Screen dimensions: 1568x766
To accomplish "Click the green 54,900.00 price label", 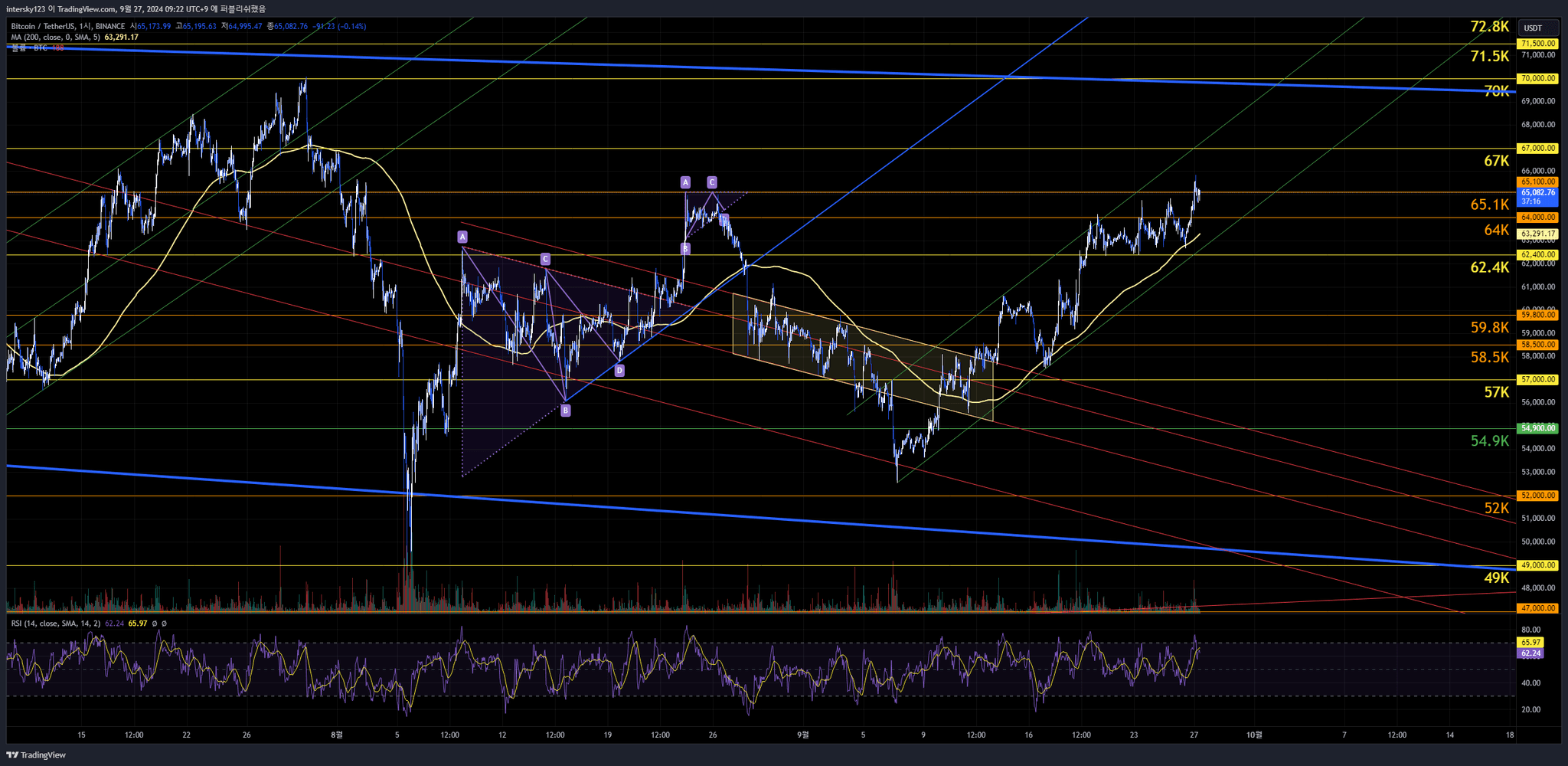I will [x=1537, y=428].
